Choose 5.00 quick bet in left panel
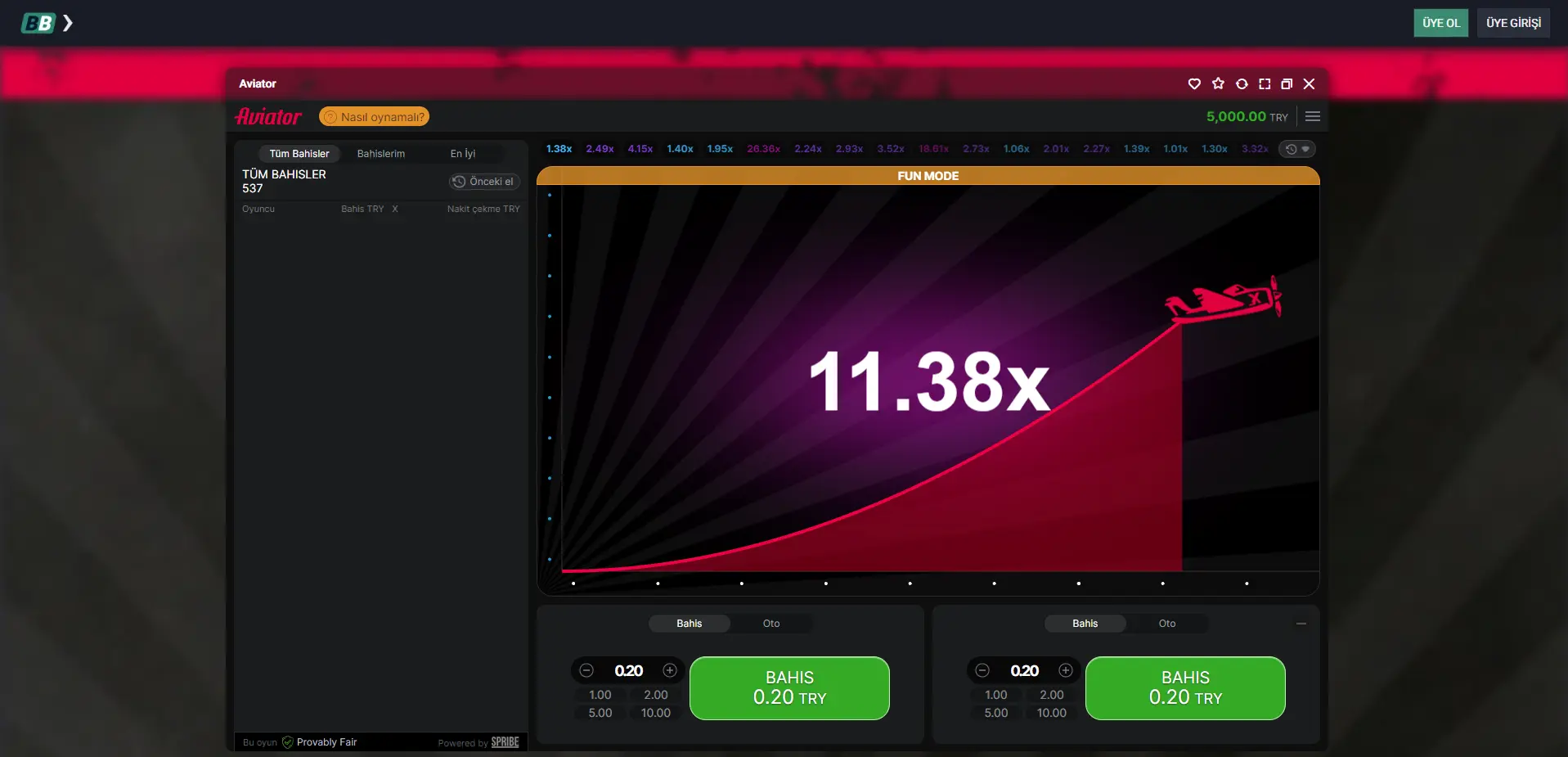Screen dimensions: 1568x757 (x=600, y=713)
